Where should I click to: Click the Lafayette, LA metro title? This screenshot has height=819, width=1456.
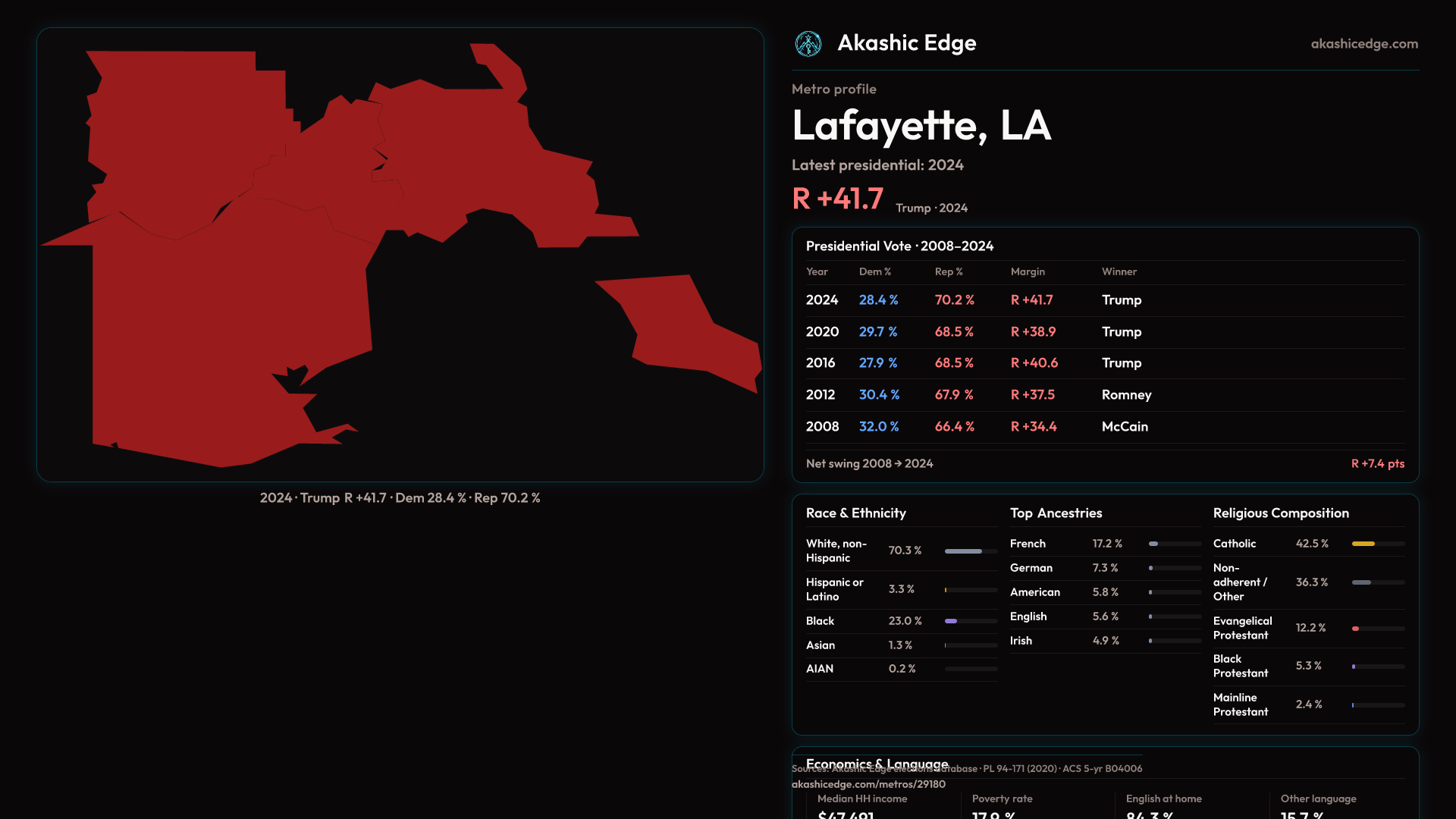click(x=921, y=126)
